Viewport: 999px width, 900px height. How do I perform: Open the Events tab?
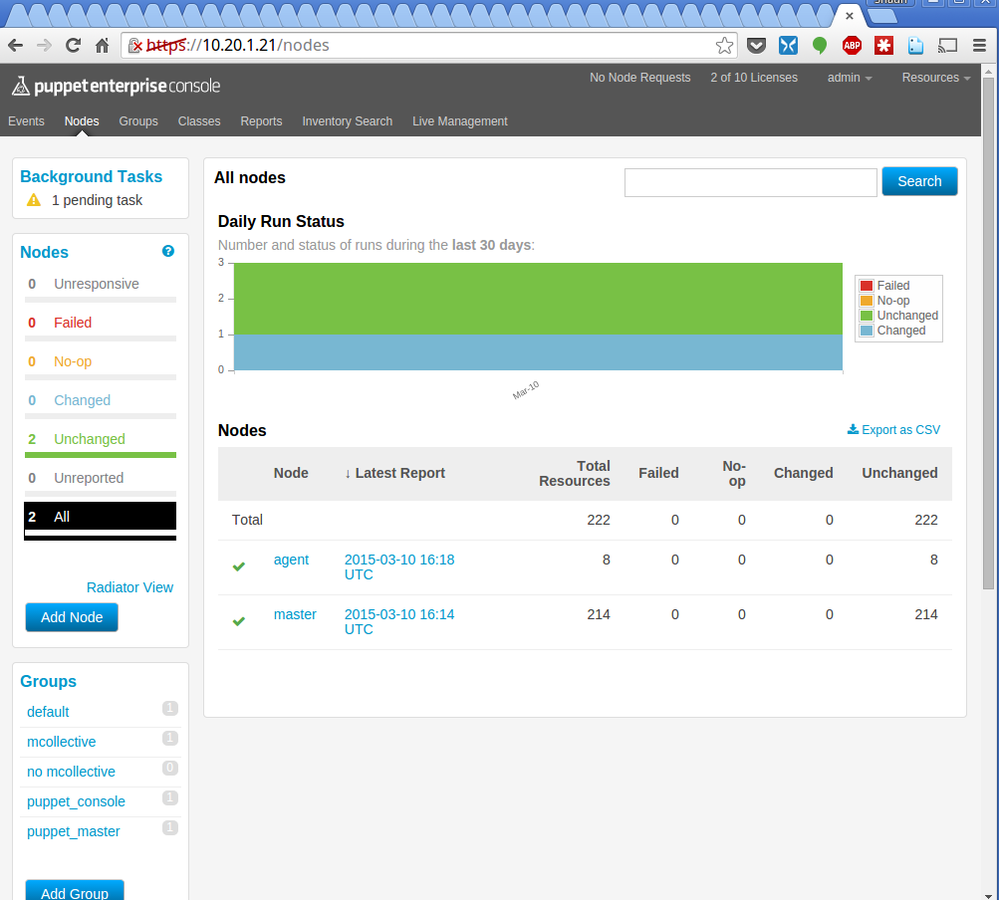click(x=26, y=121)
